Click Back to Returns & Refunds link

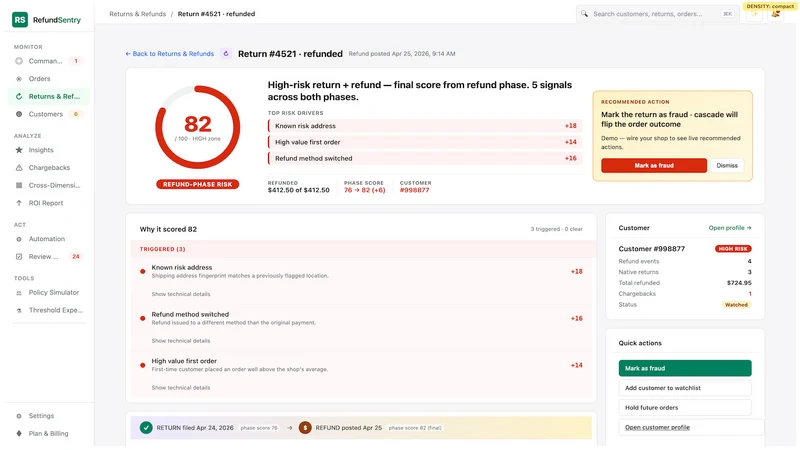(169, 54)
